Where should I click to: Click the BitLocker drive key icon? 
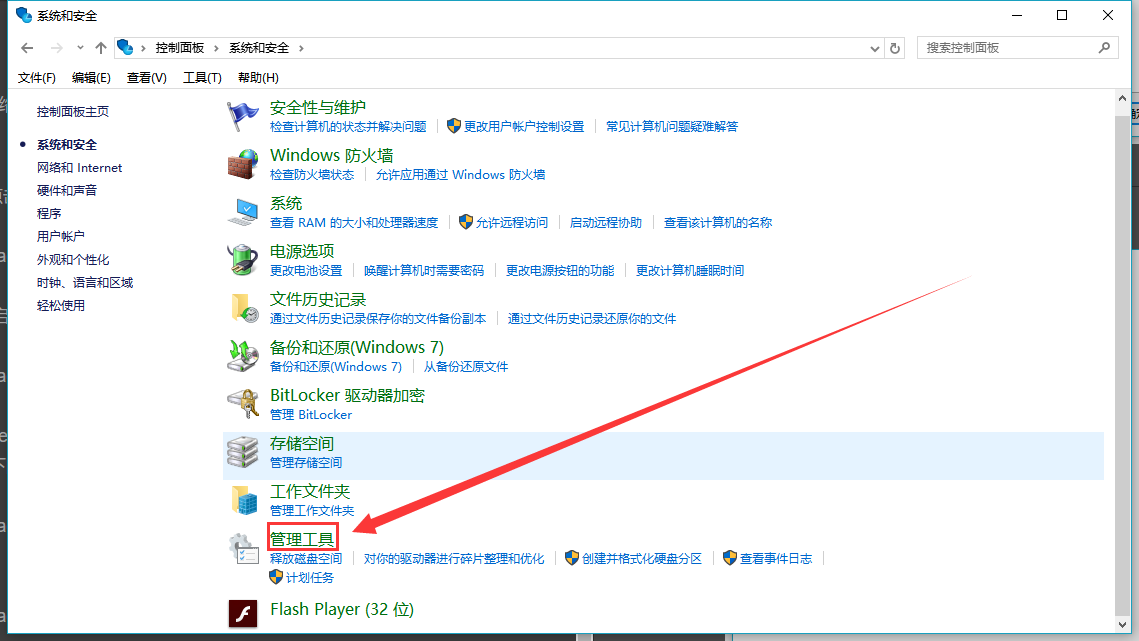click(242, 404)
